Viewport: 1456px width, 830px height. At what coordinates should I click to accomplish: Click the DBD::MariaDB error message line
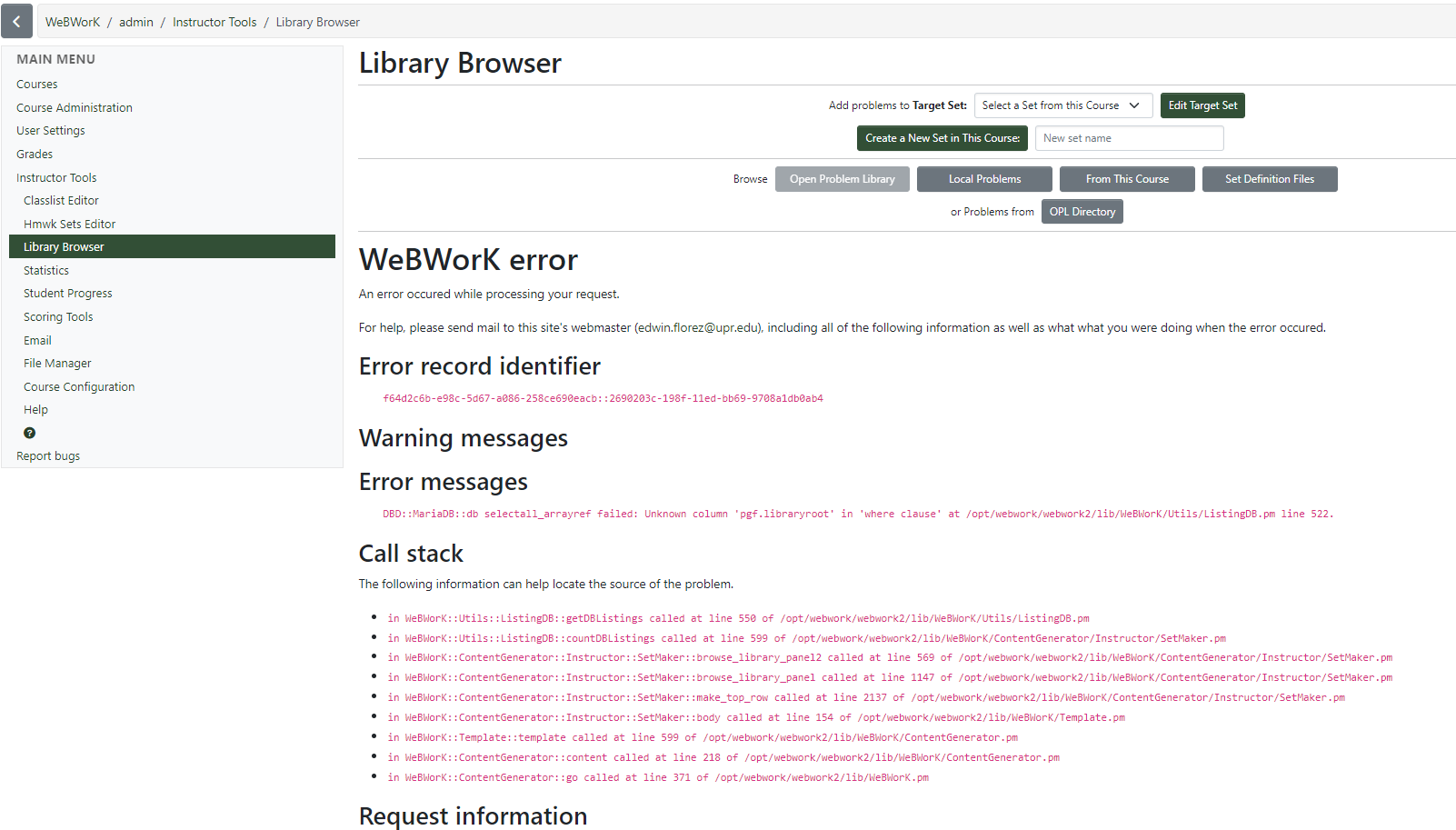[858, 514]
